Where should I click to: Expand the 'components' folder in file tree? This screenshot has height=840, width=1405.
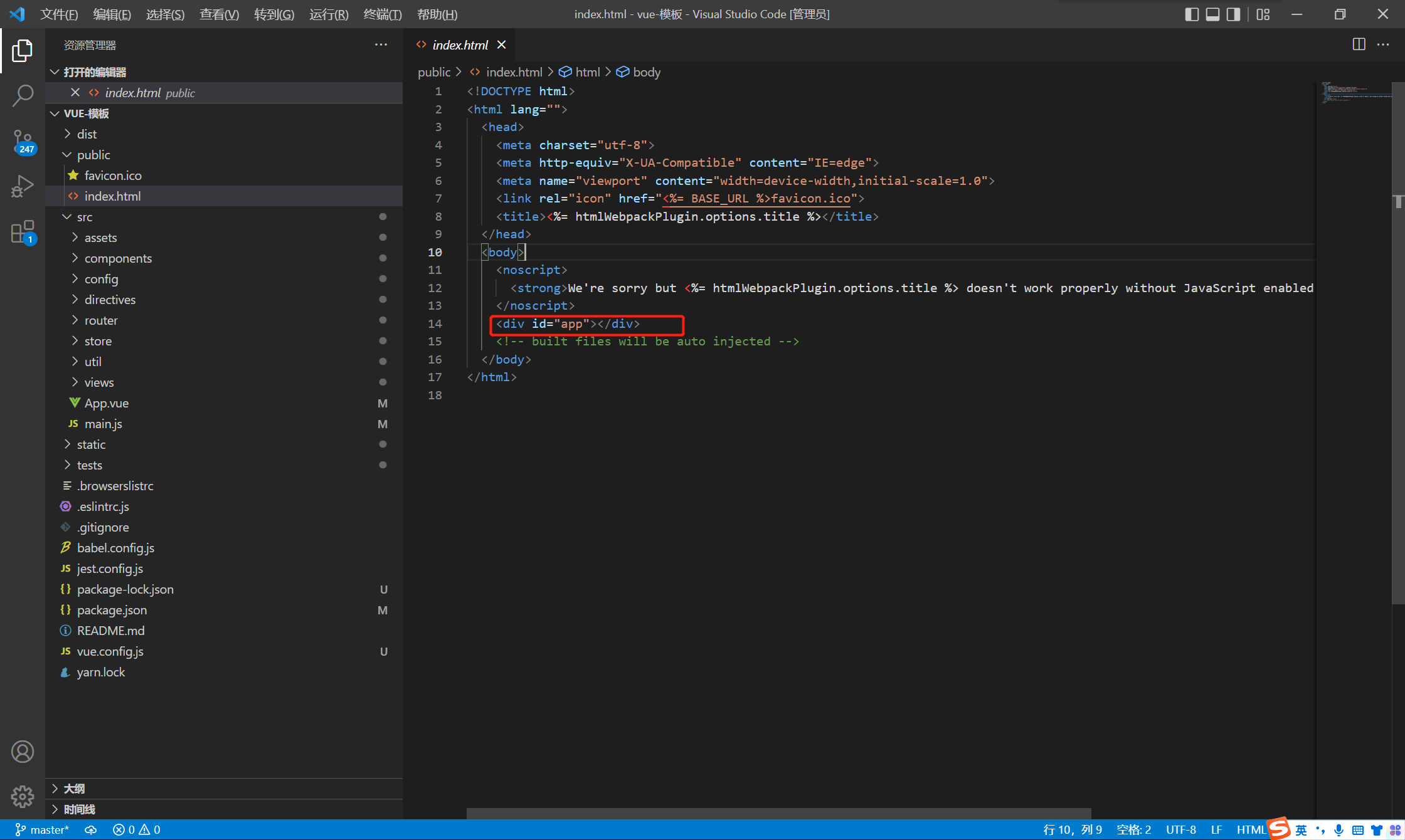[117, 258]
